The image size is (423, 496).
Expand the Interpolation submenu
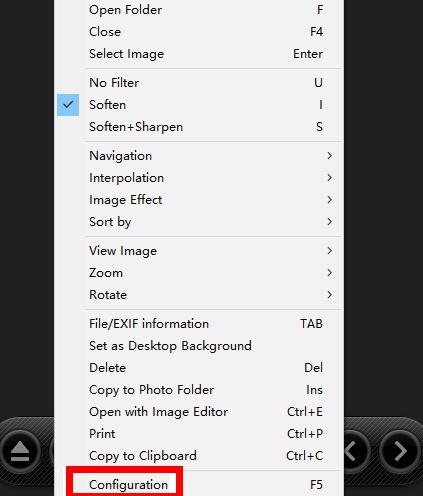pyautogui.click(x=200, y=178)
